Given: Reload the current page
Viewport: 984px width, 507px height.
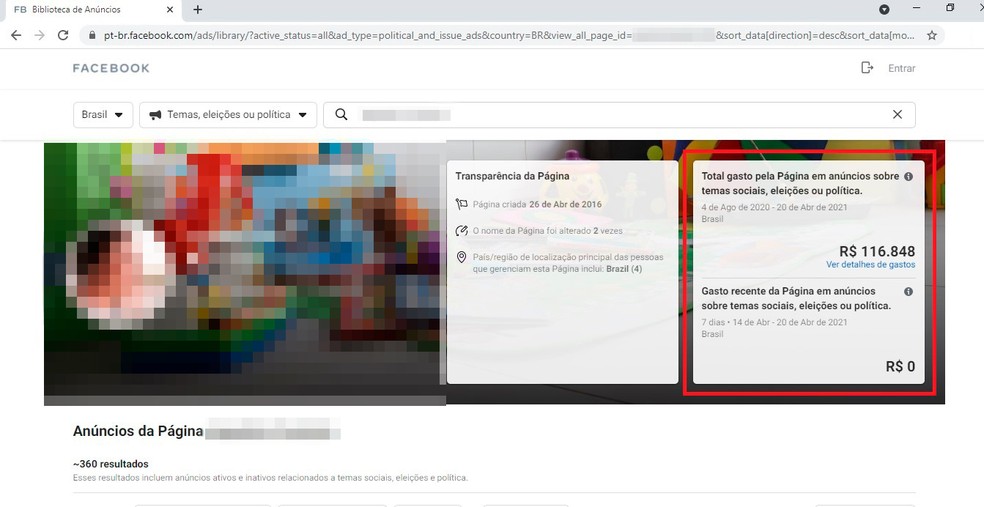Looking at the screenshot, I should pyautogui.click(x=63, y=35).
